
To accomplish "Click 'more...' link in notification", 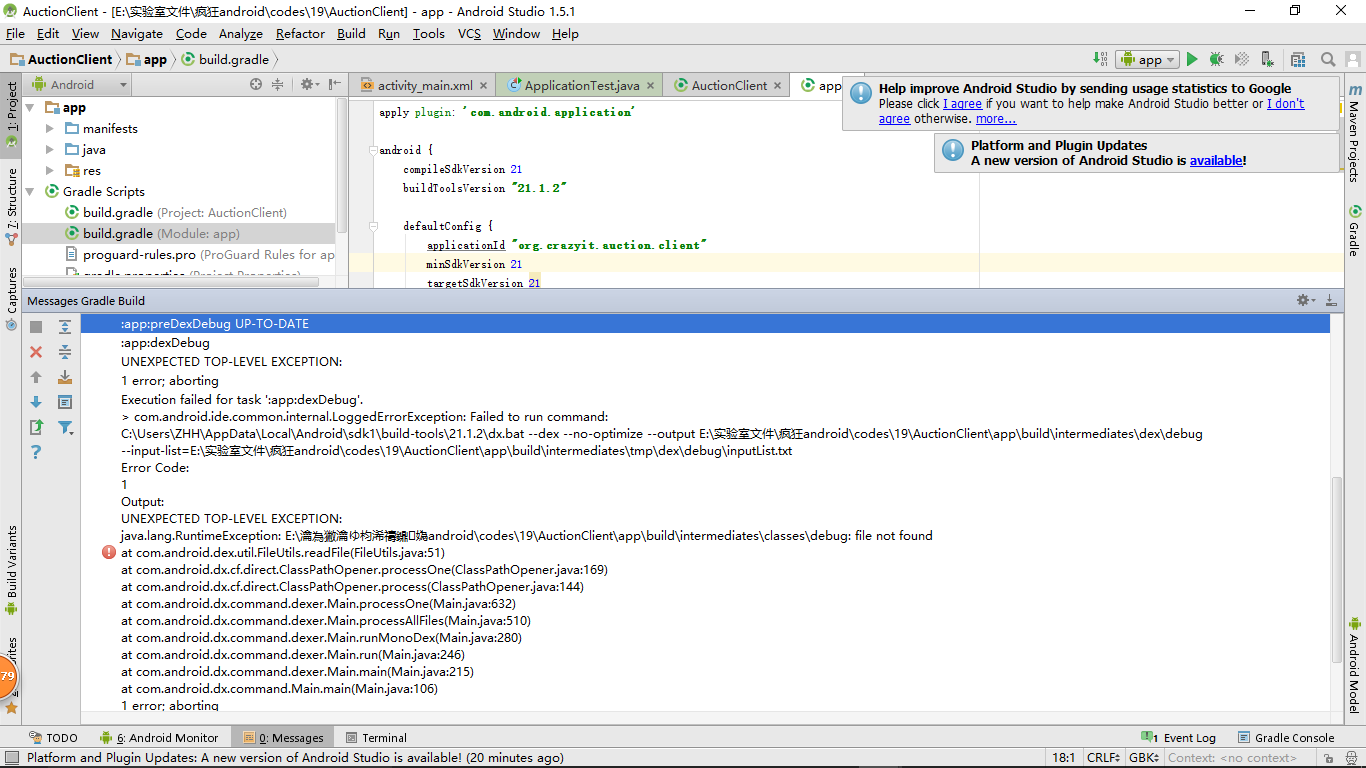I will 996,119.
